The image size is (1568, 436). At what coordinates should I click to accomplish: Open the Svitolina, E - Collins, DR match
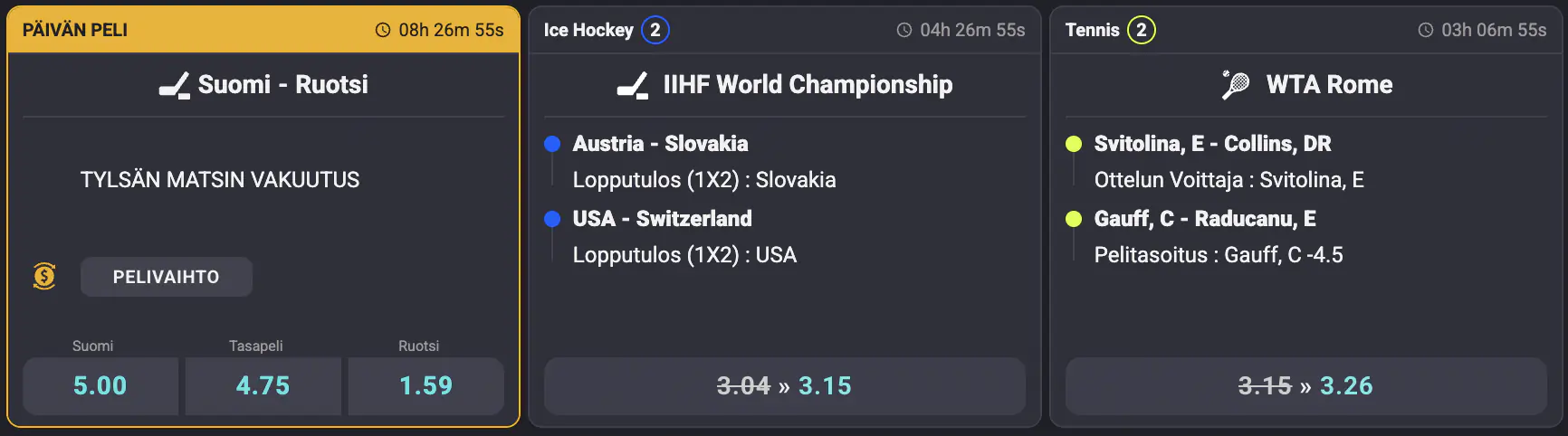(1212, 144)
